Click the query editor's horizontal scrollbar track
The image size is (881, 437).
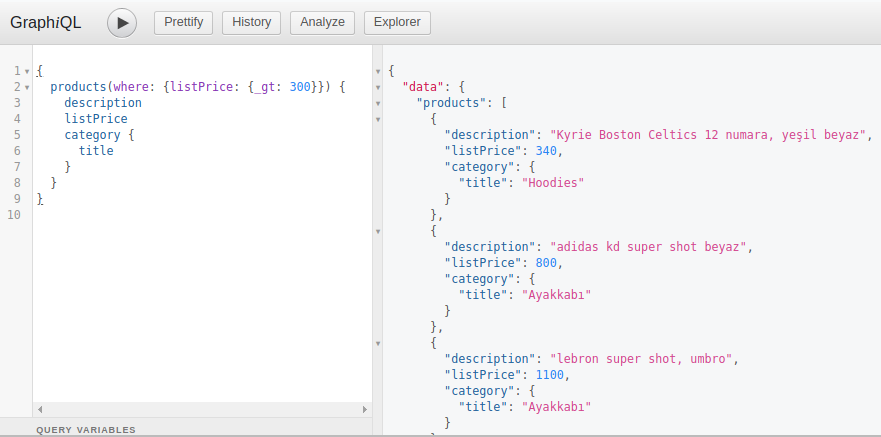coord(200,410)
